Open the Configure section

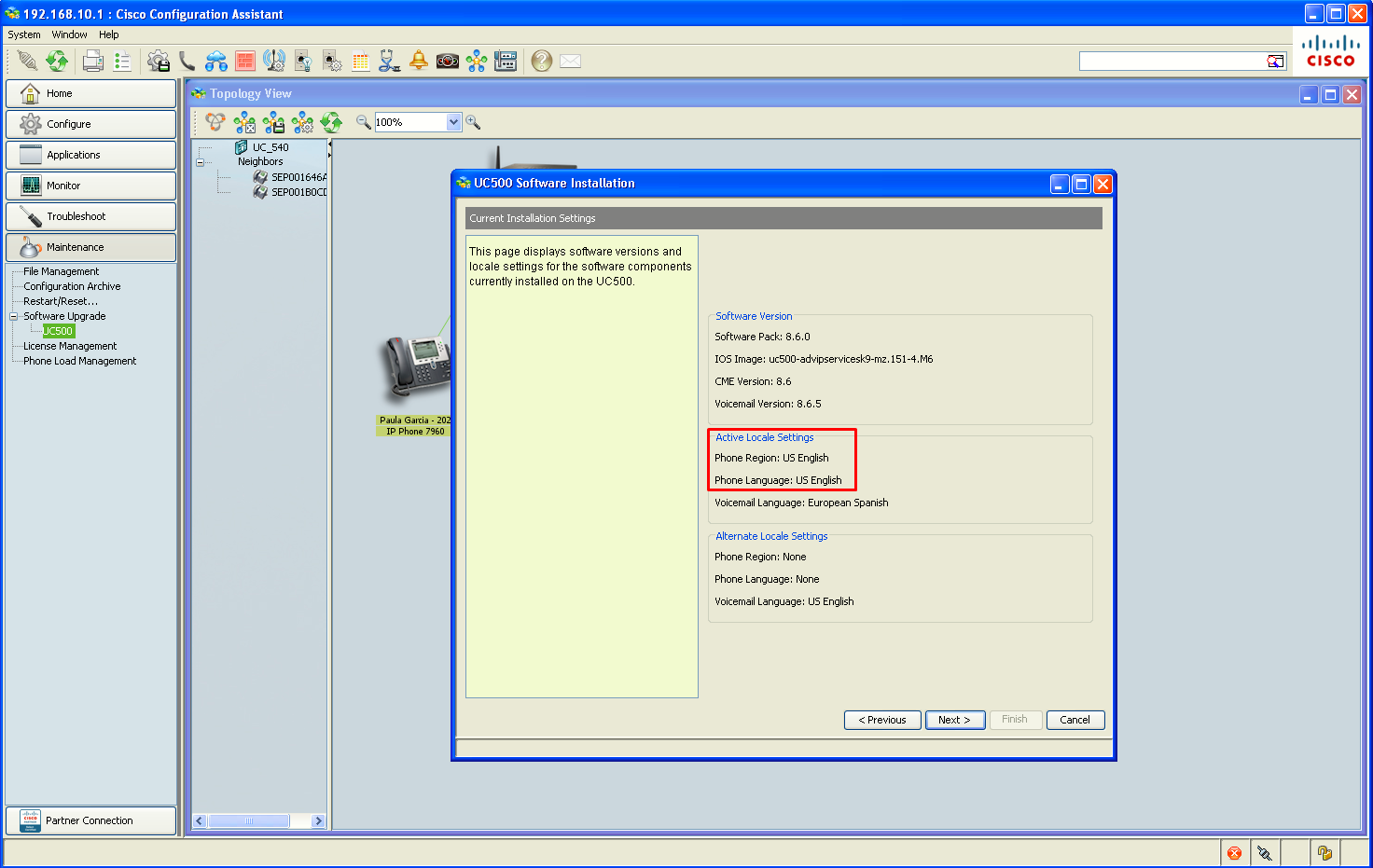[90, 124]
